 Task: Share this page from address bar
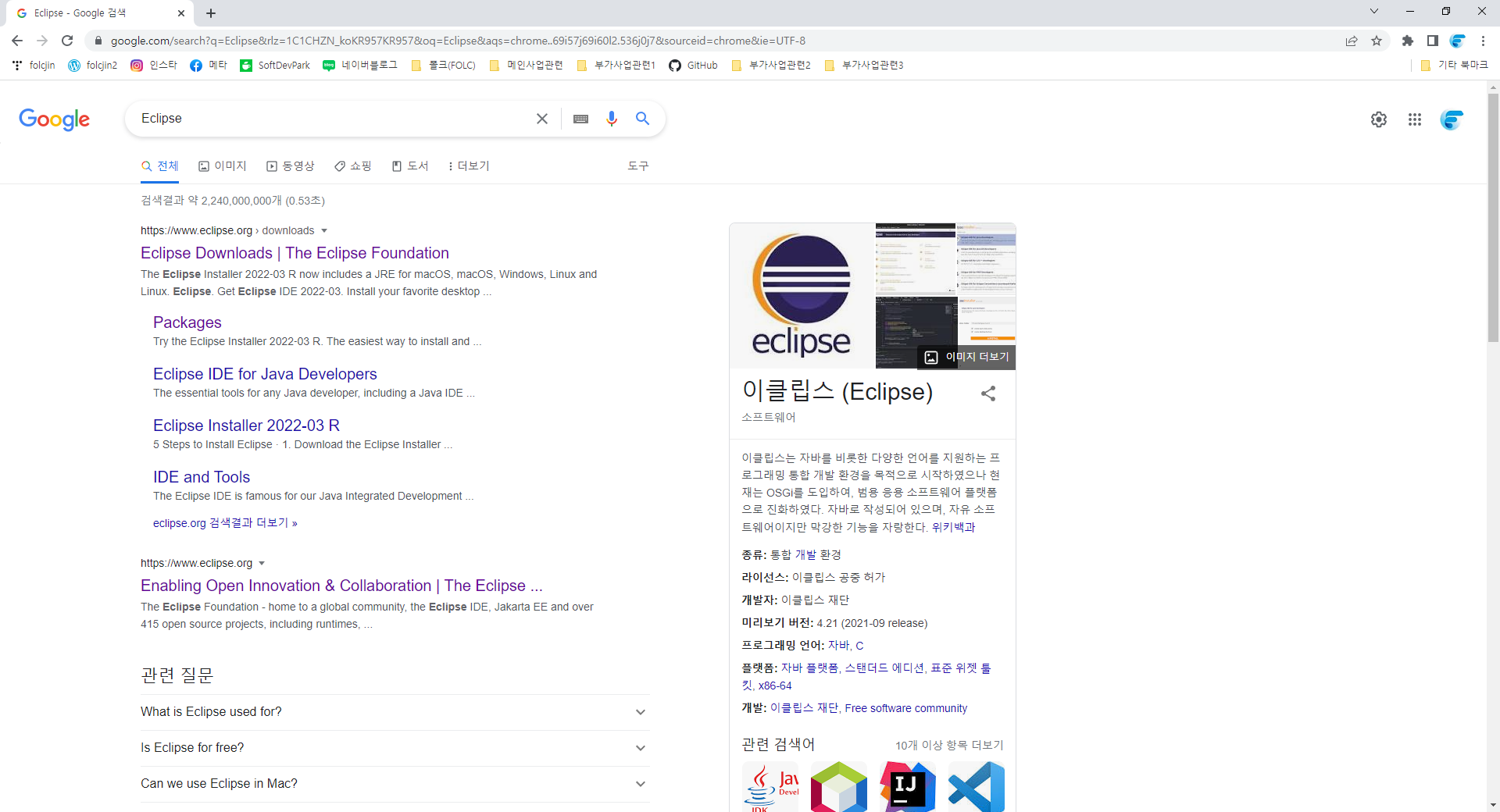1352,41
